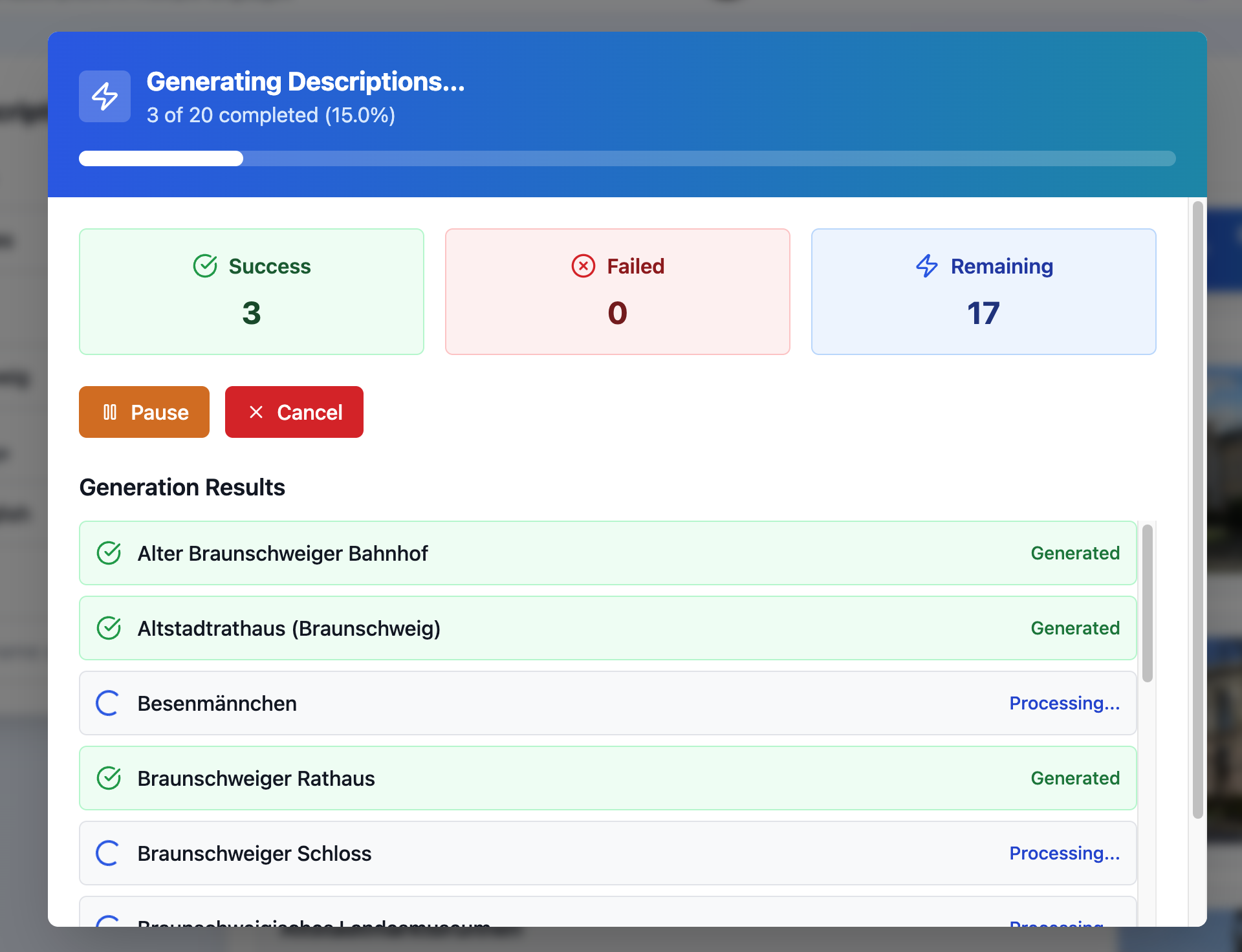This screenshot has width=1242, height=952.
Task: Click the Remaining count card
Action: [x=983, y=292]
